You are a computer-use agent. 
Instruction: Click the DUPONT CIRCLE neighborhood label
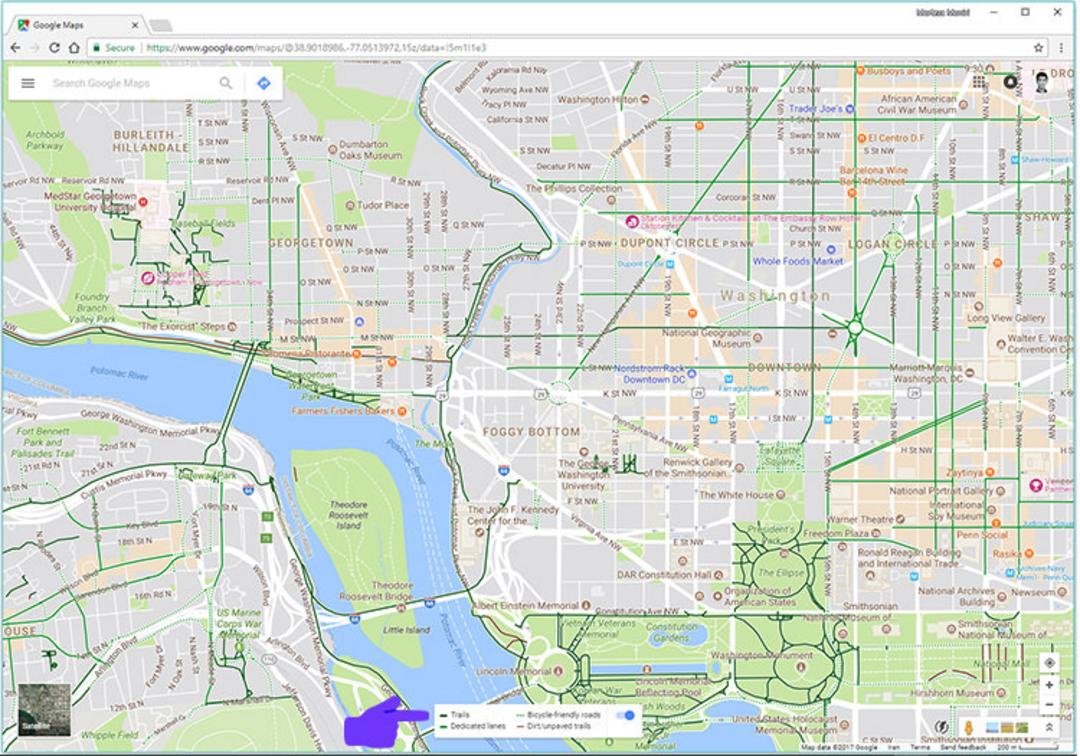coord(669,243)
